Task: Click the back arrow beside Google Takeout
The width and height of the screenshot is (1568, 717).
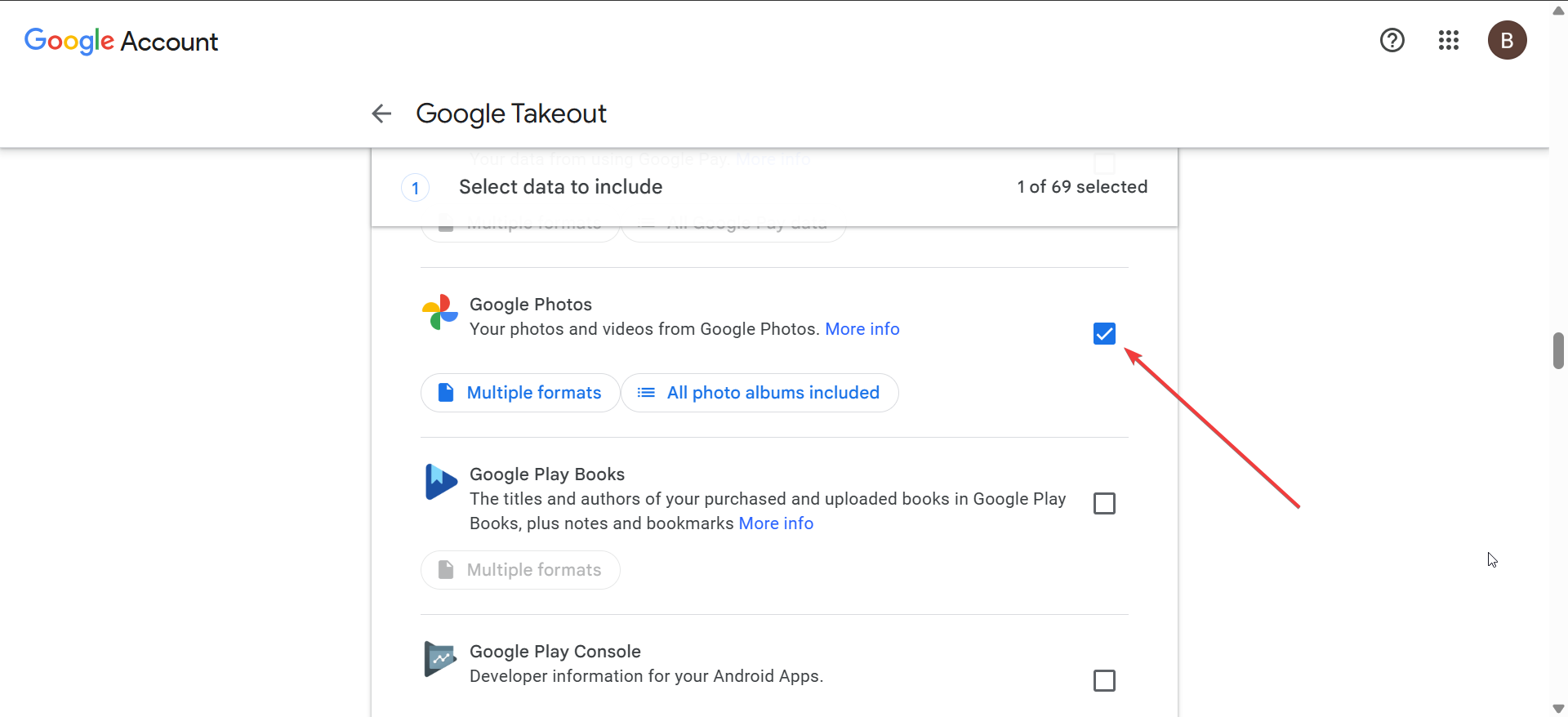Action: [381, 114]
